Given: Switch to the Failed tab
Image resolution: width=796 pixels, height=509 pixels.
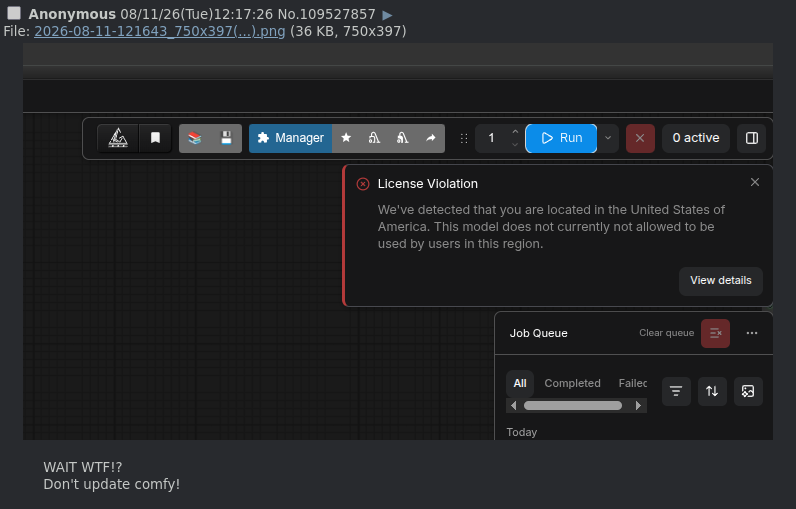Looking at the screenshot, I should [x=633, y=383].
